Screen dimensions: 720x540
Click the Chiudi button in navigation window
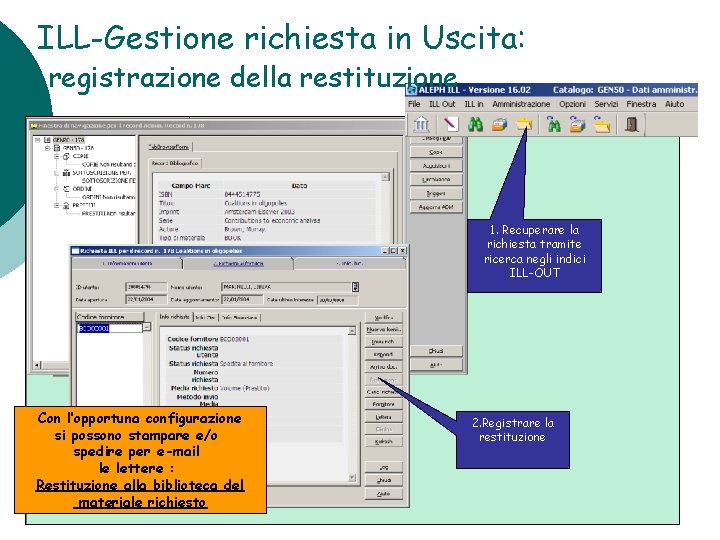[436, 351]
